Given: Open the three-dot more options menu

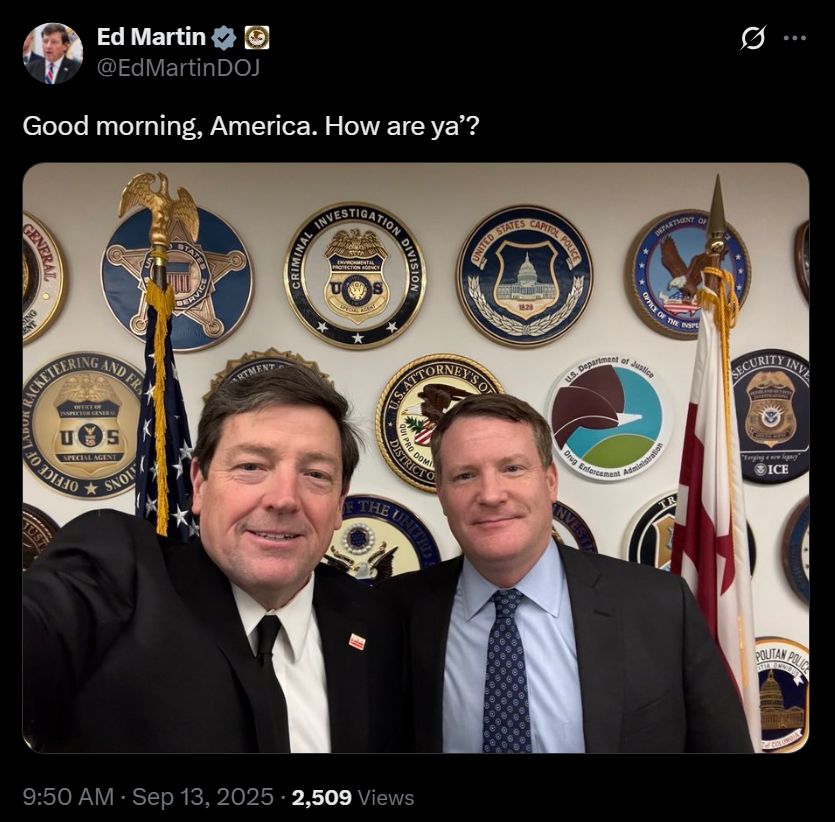Looking at the screenshot, I should coord(795,38).
